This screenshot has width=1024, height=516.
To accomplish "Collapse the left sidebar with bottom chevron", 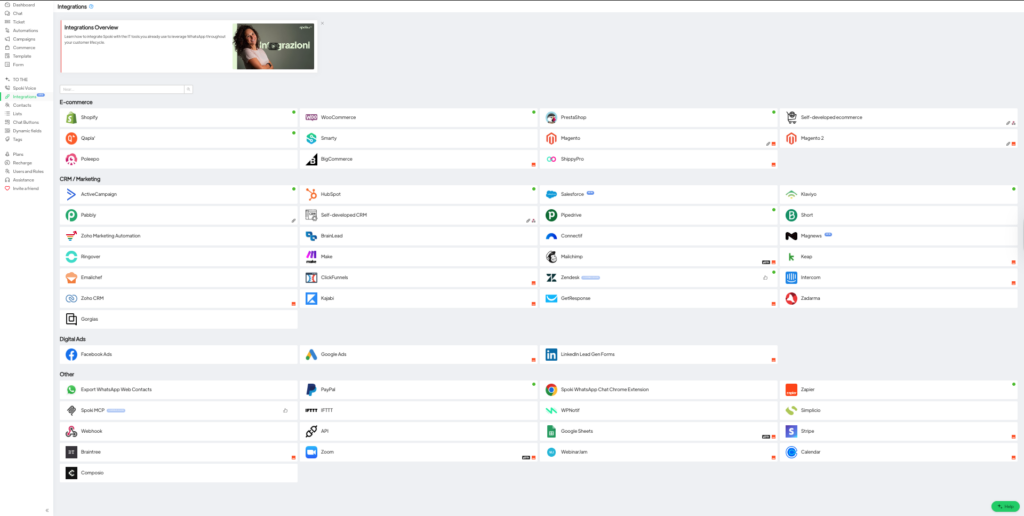I will pyautogui.click(x=47, y=510).
